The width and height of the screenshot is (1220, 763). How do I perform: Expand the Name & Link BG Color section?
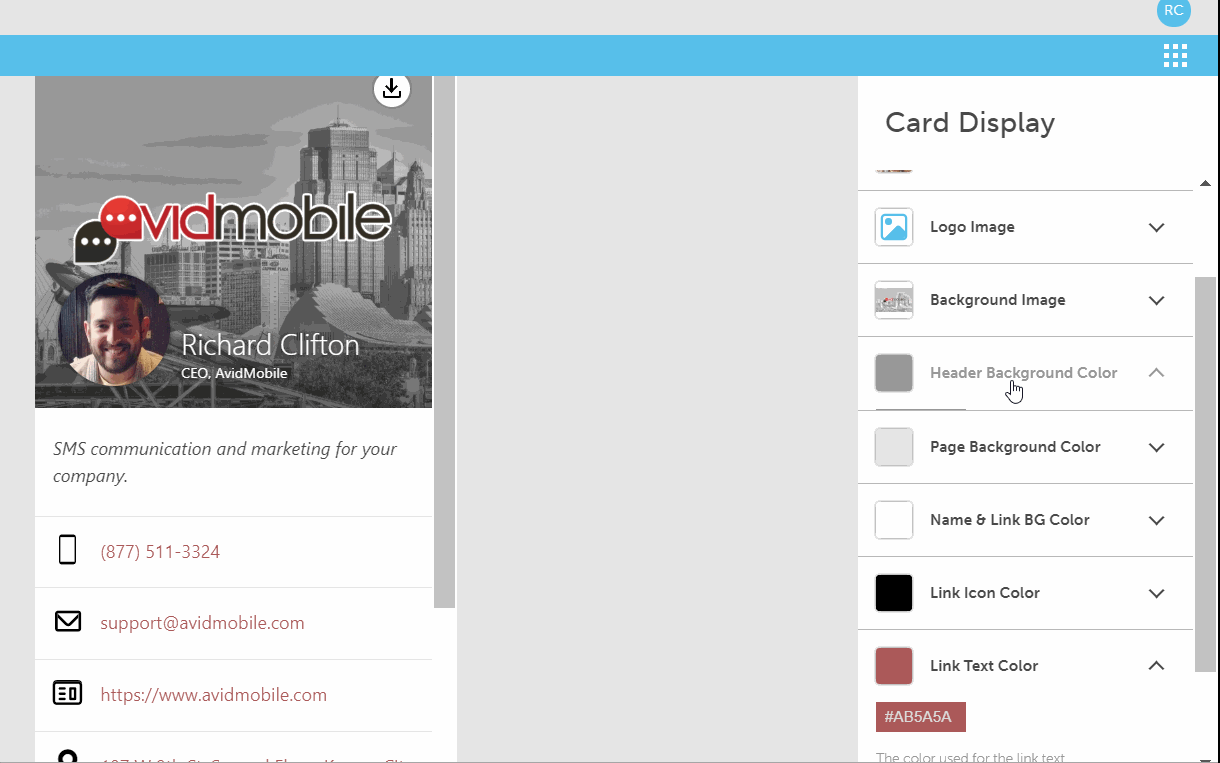(x=1156, y=520)
